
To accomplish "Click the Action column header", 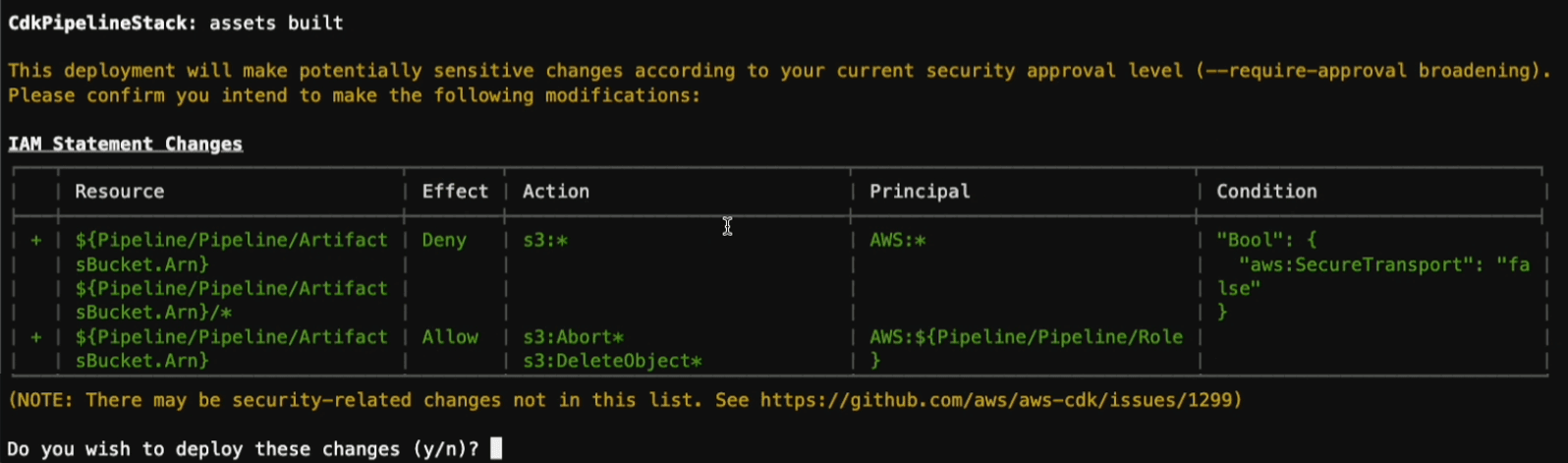I will [x=556, y=192].
